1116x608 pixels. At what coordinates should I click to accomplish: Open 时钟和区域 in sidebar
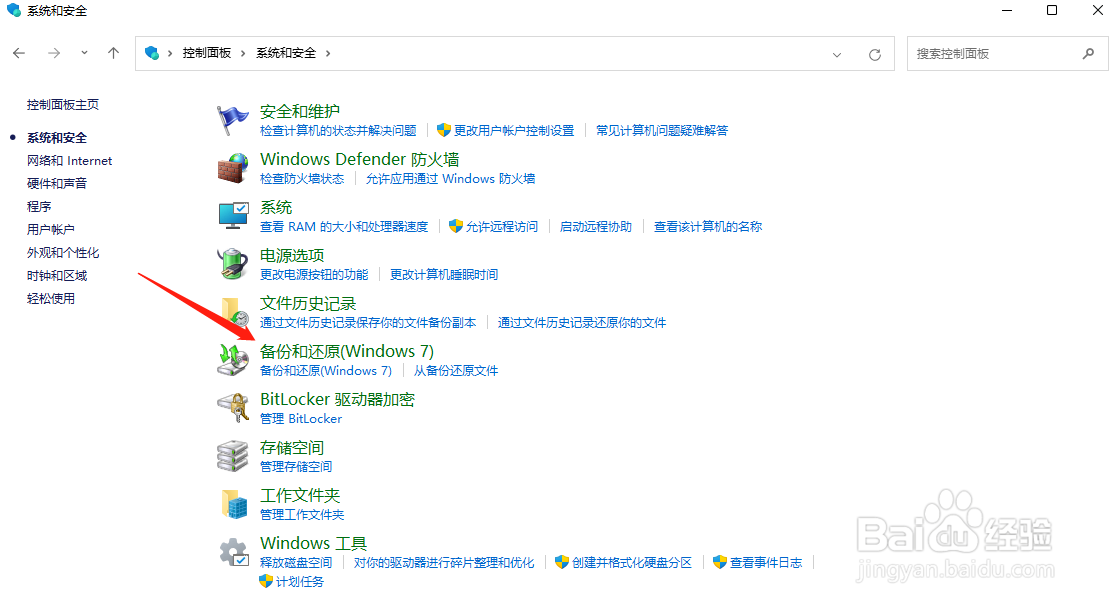(57, 276)
